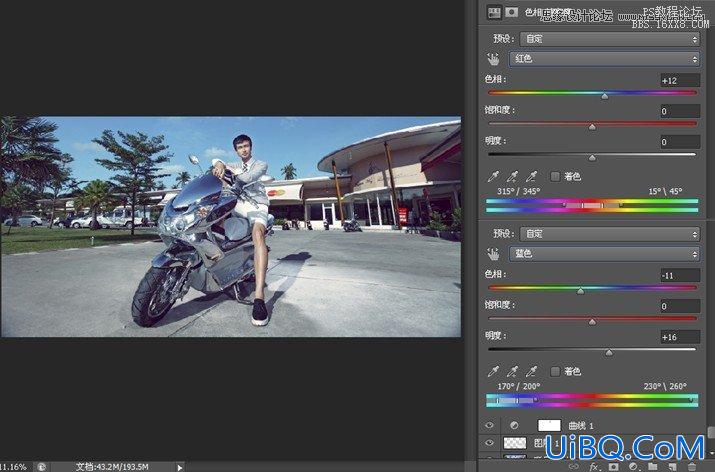Select the on-image adjustment hand beside 蓝色

tap(493, 254)
